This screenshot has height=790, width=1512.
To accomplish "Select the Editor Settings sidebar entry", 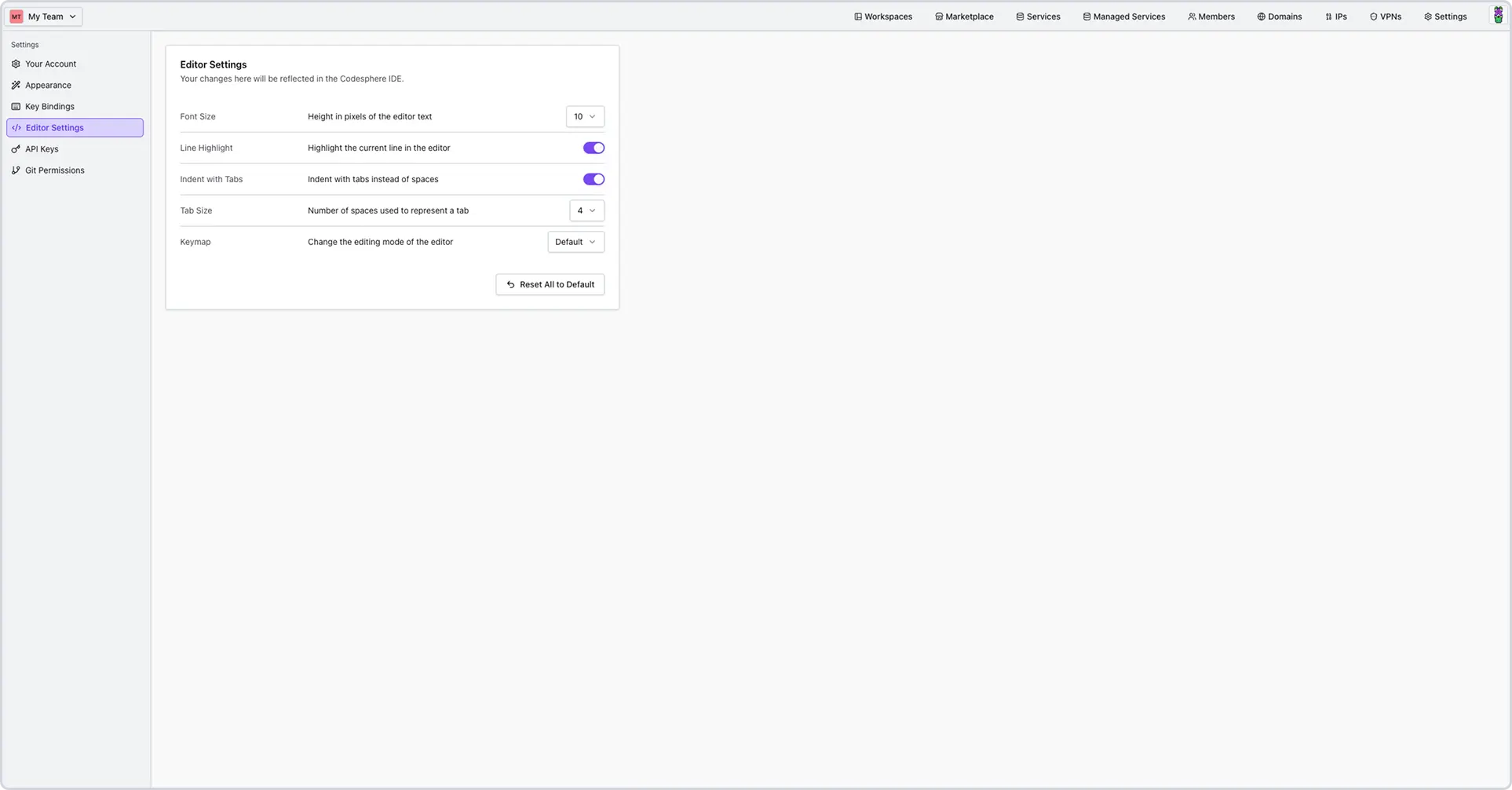I will [x=54, y=127].
